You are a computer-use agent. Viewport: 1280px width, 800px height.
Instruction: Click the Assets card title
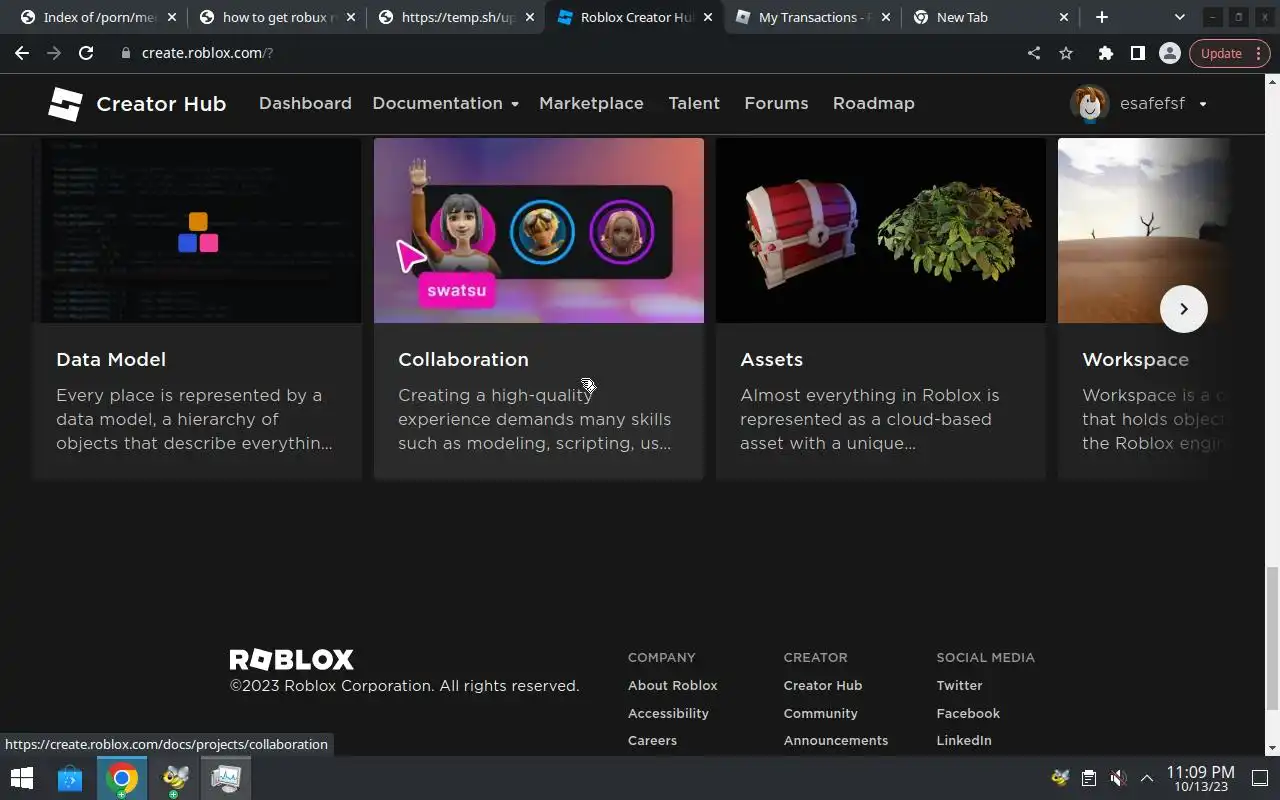(771, 359)
